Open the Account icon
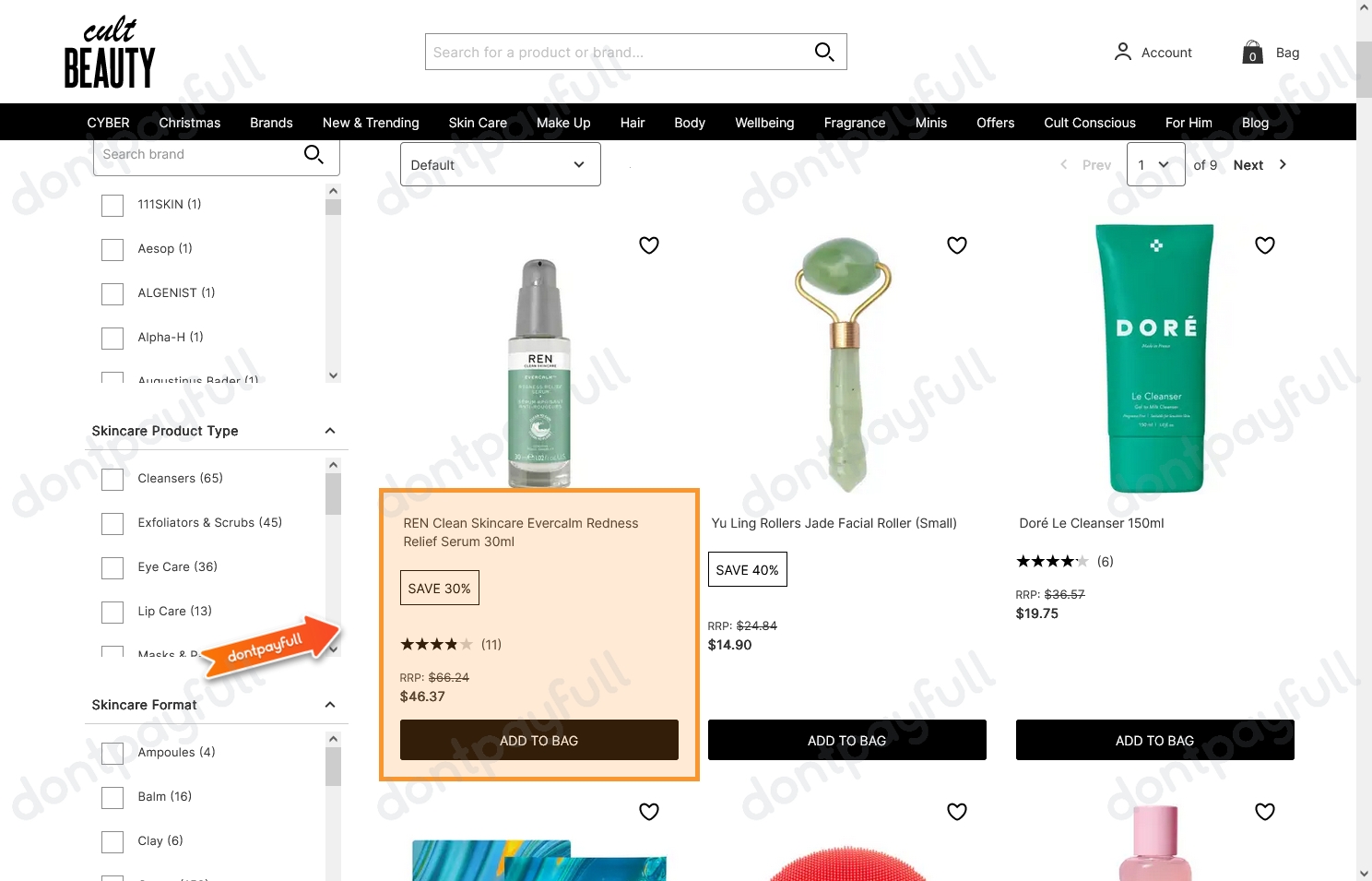The height and width of the screenshot is (881, 1372). (1122, 52)
